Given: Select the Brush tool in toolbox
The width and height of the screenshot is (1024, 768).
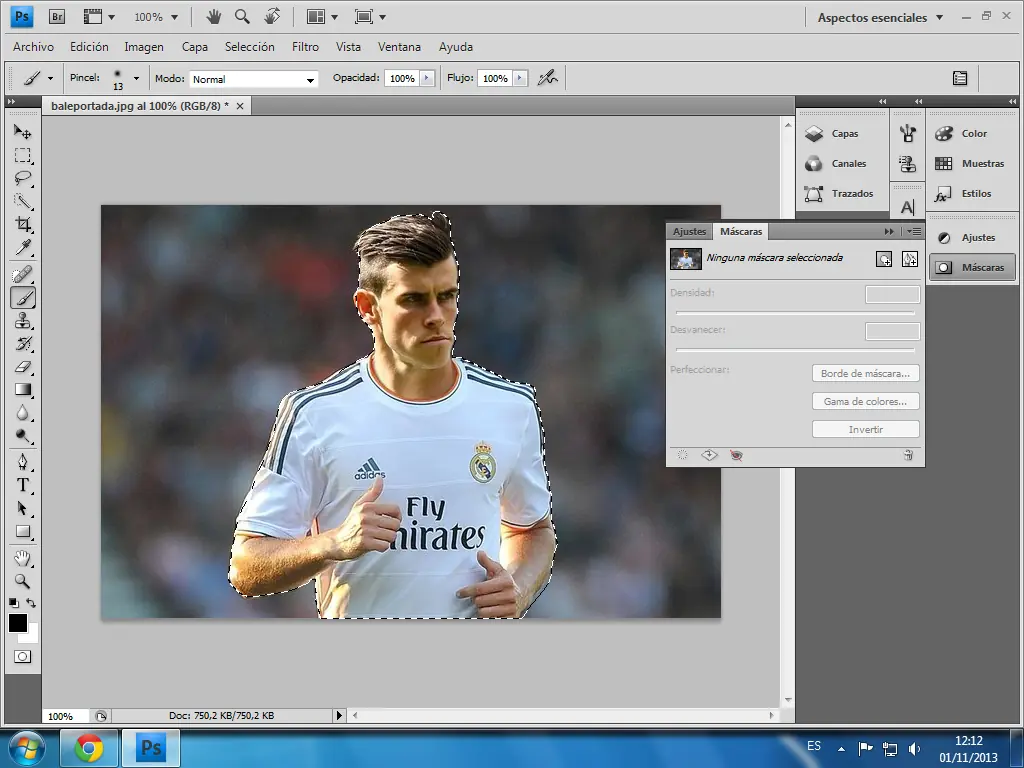Looking at the screenshot, I should [23, 298].
